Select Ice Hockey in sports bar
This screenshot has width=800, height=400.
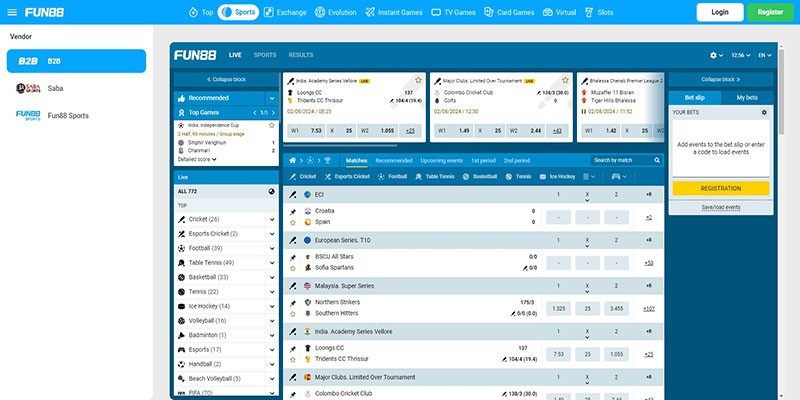coord(557,177)
